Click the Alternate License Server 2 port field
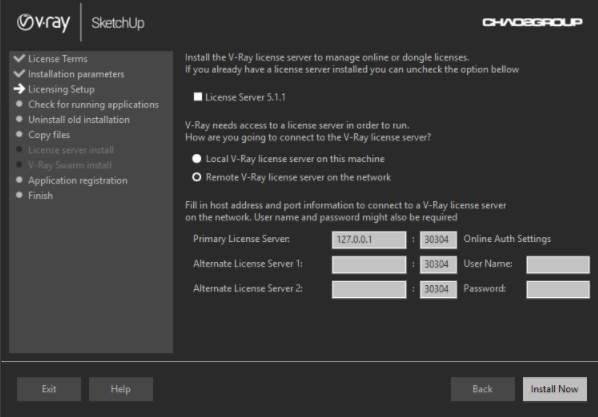Screen dimensions: 598x417 (438, 289)
